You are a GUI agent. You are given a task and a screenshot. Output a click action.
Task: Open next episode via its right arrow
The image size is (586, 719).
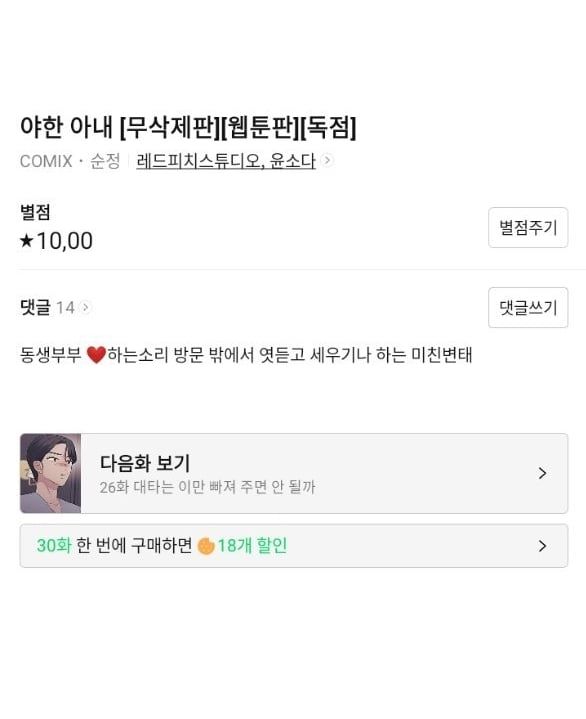tap(542, 473)
